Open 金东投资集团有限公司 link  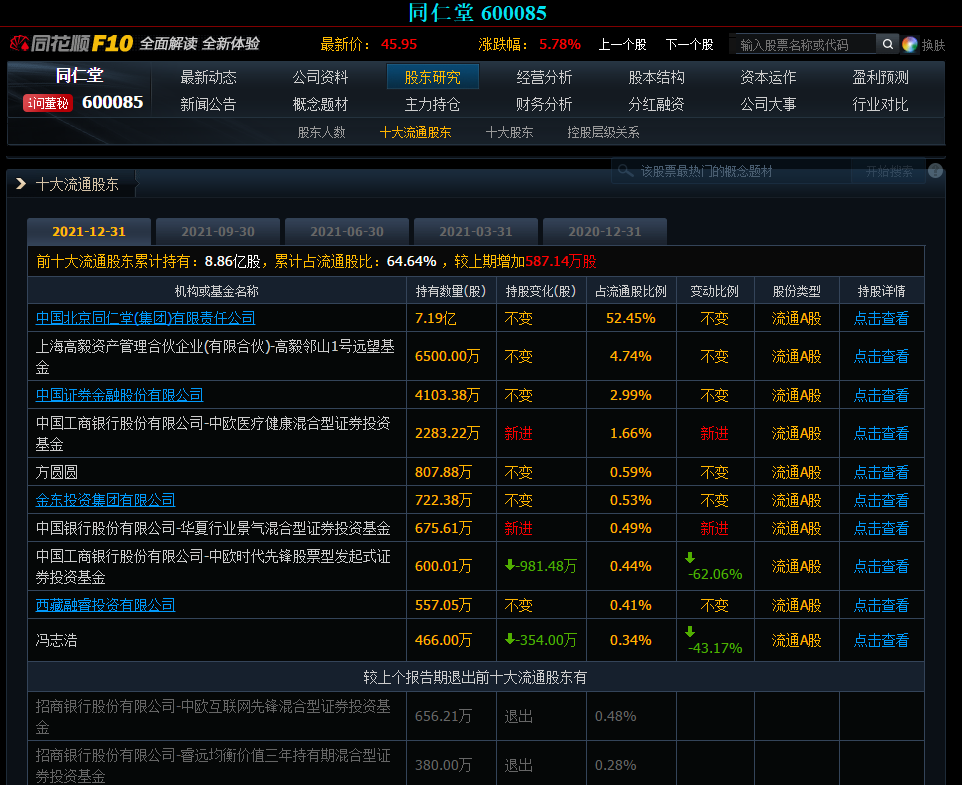[x=106, y=500]
